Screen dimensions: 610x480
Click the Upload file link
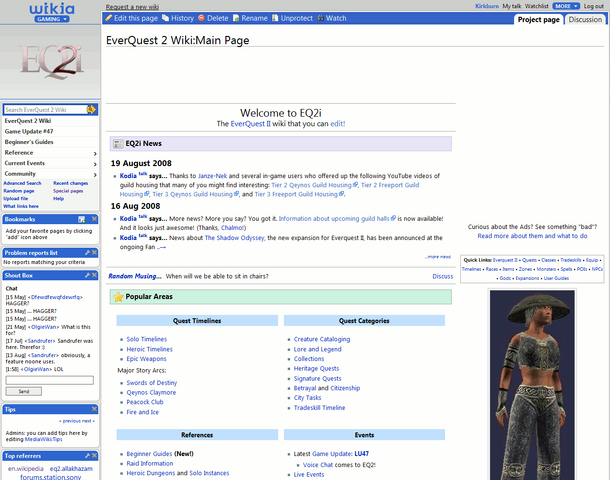(x=16, y=198)
